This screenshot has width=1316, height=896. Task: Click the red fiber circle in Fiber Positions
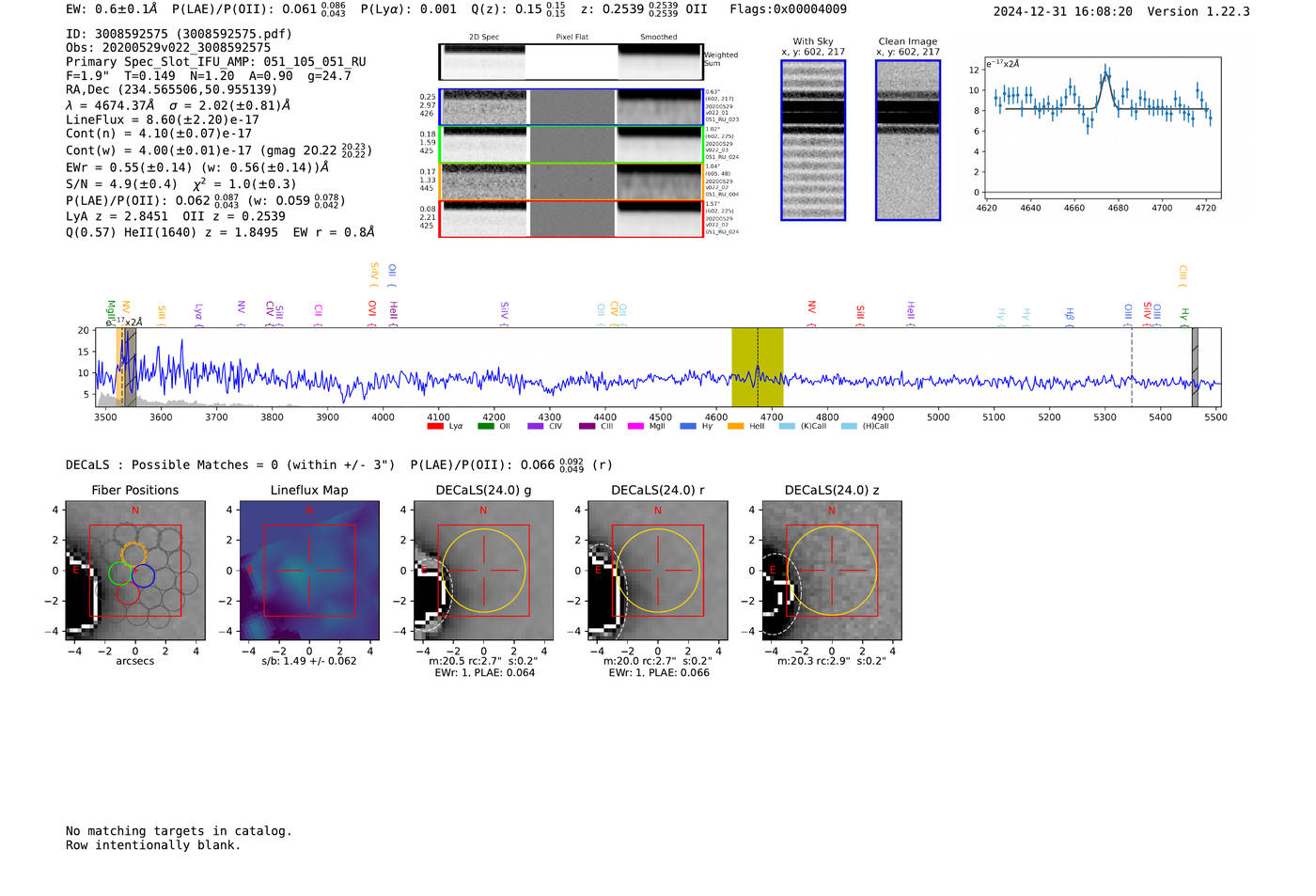(128, 592)
